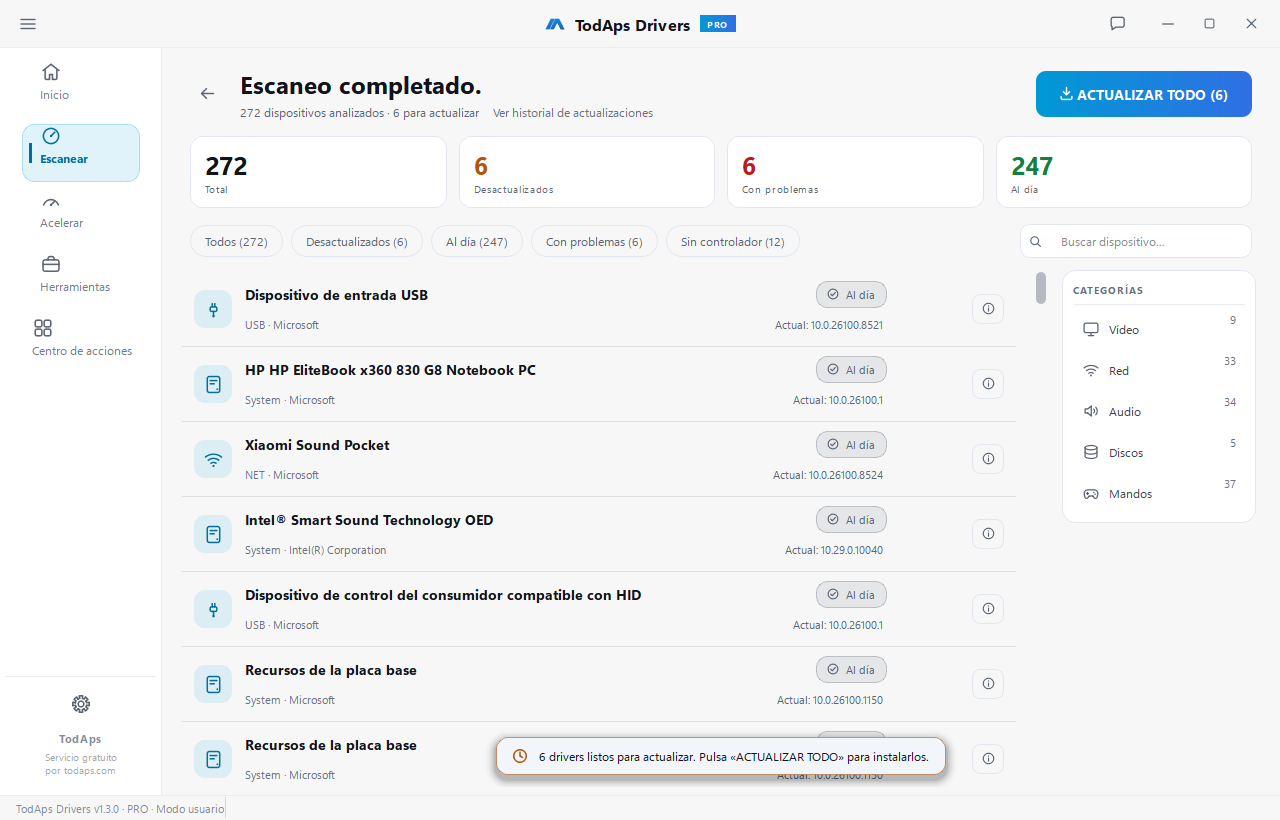The width and height of the screenshot is (1280, 820).
Task: Open info for Dispositivo de entrada USB
Action: click(988, 309)
